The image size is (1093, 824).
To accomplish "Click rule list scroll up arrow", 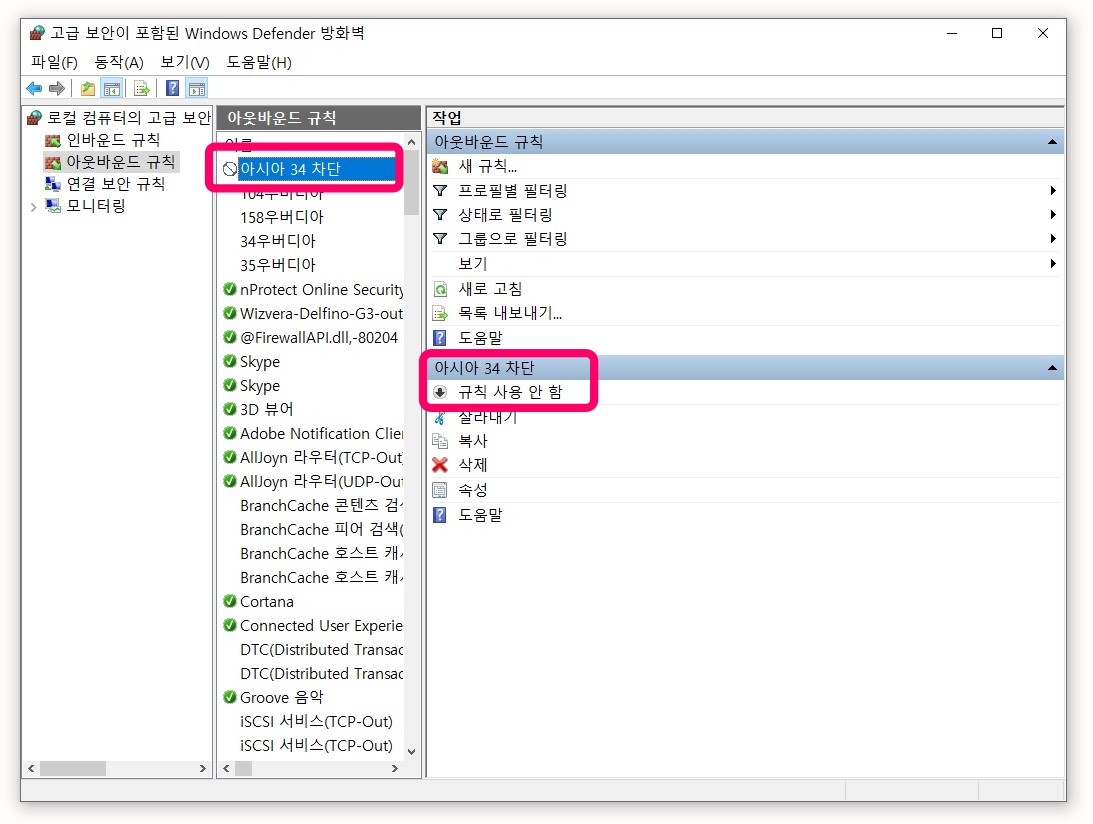I will pyautogui.click(x=411, y=142).
